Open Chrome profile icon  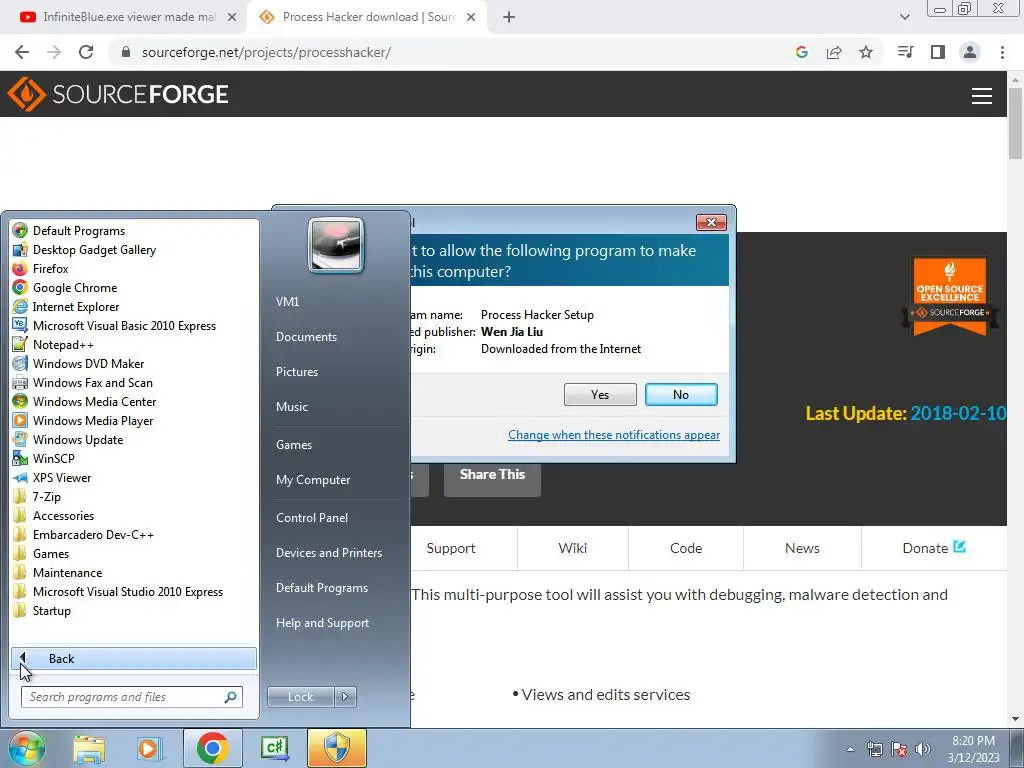[x=970, y=52]
